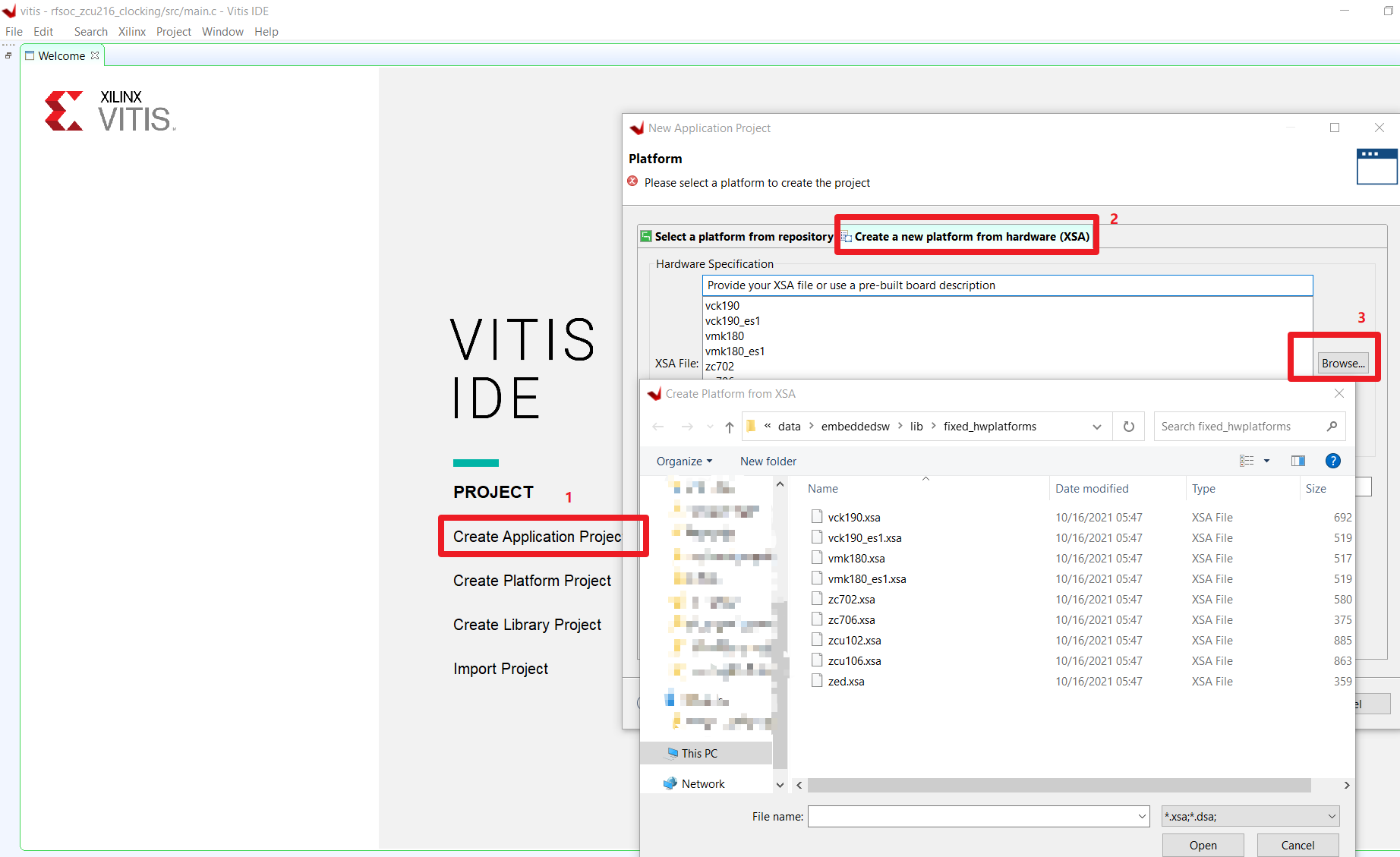Viewport: 1400px width, 857px height.
Task: Open the view options dropdown arrow
Action: (1266, 461)
